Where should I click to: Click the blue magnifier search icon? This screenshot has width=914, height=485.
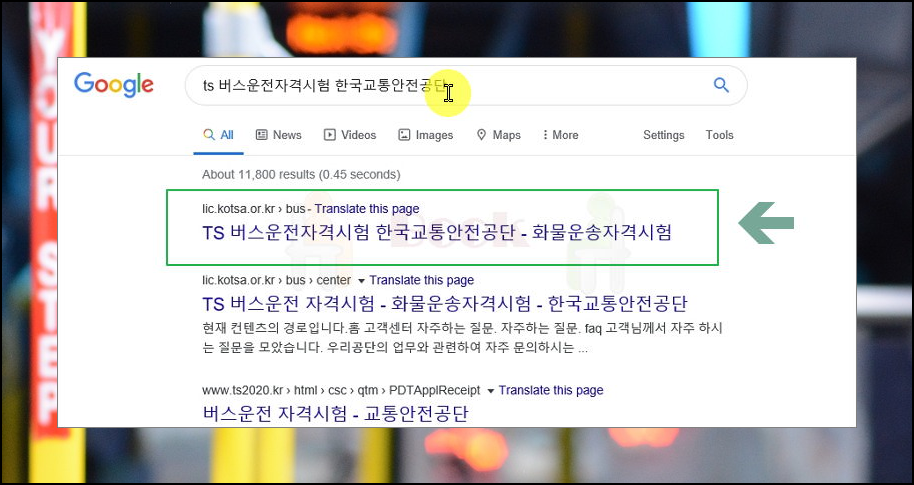click(x=721, y=85)
